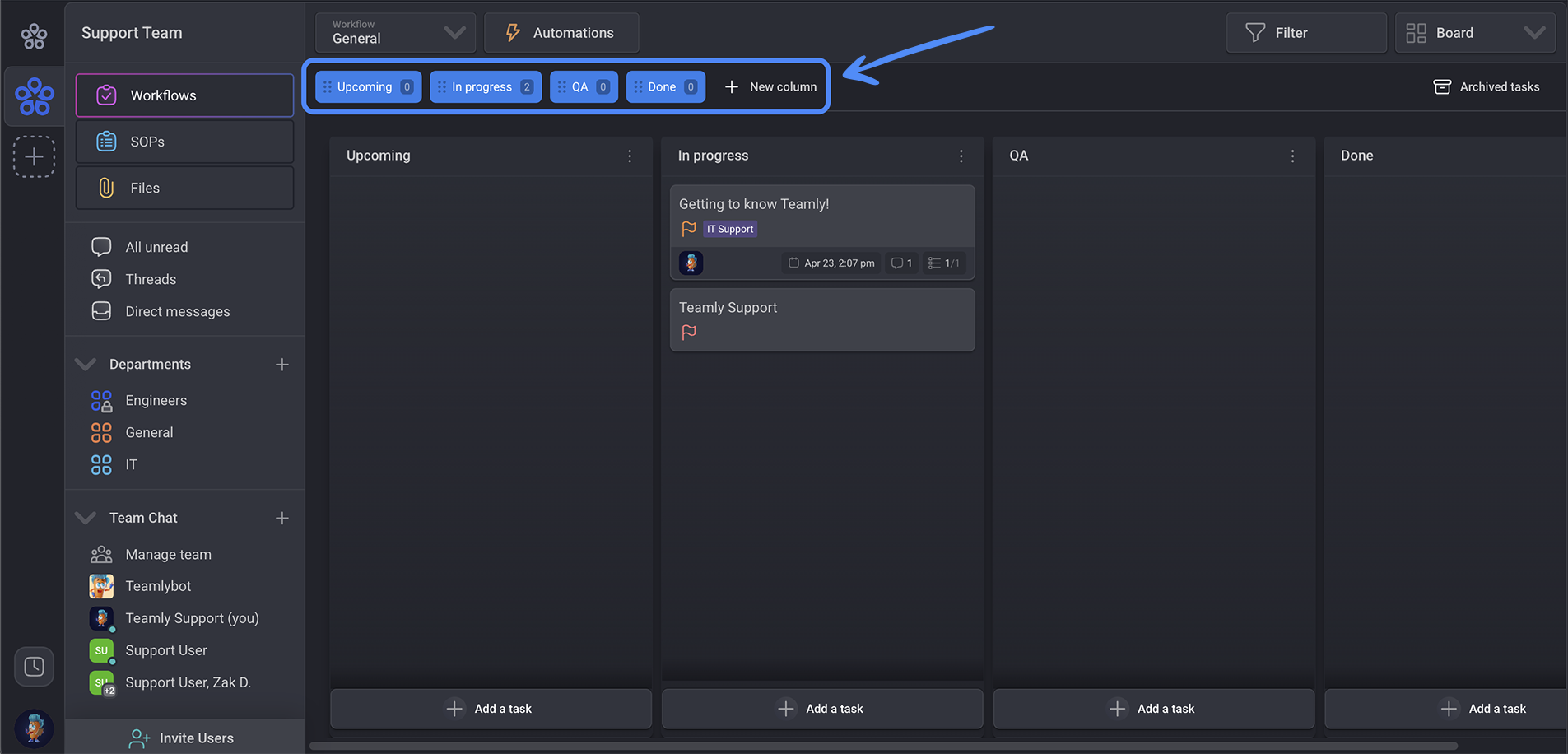Open comments count on Getting to know Teamly
Viewport: 1568px width, 754px height.
[901, 263]
